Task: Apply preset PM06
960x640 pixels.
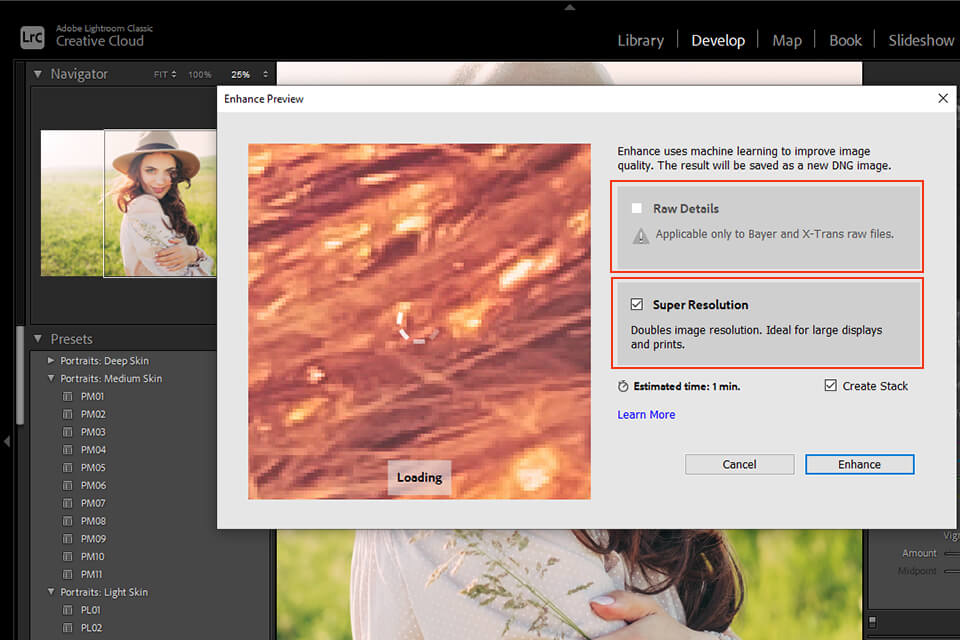Action: click(x=93, y=485)
